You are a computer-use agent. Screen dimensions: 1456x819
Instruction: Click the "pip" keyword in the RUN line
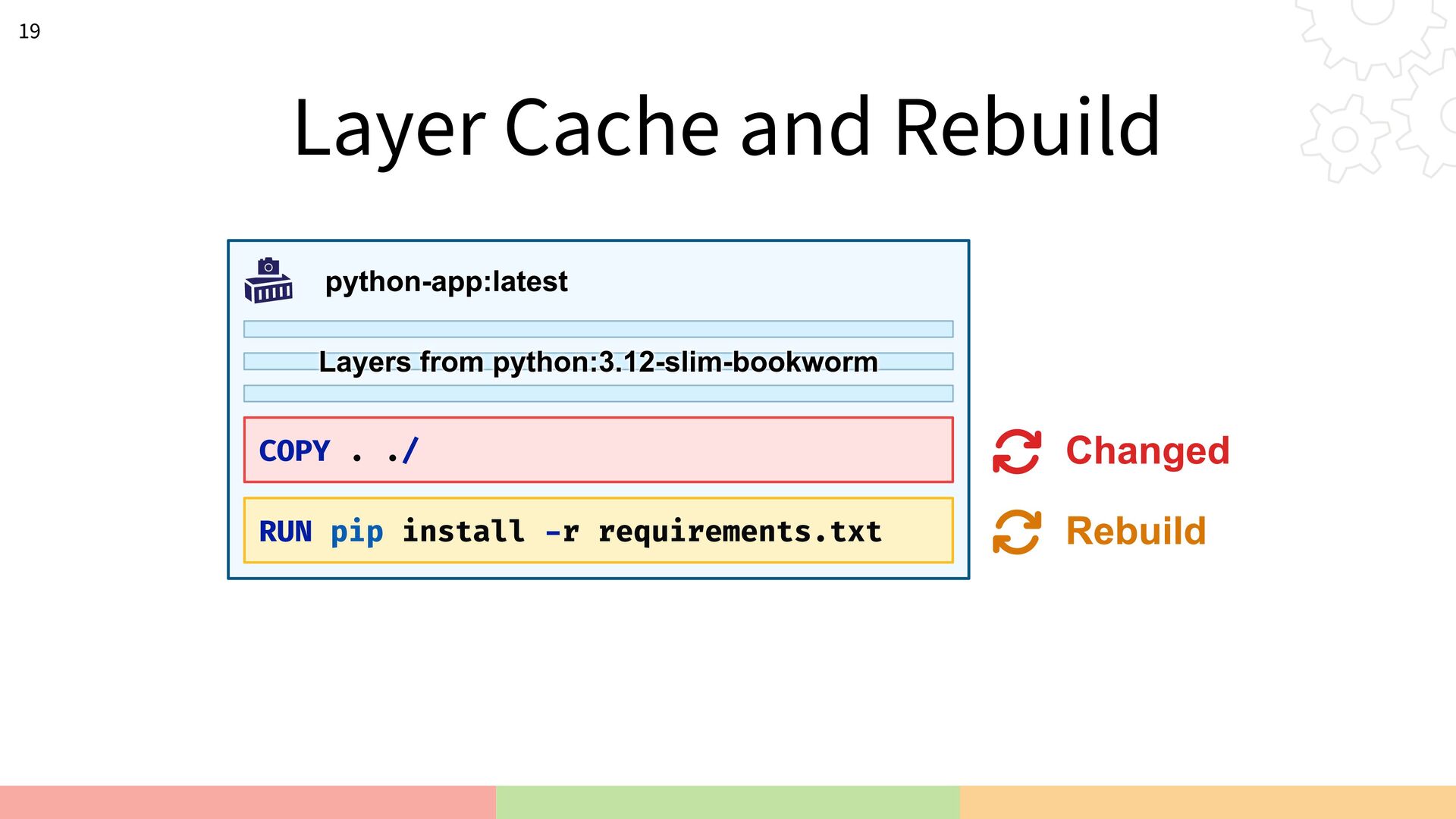coord(356,532)
